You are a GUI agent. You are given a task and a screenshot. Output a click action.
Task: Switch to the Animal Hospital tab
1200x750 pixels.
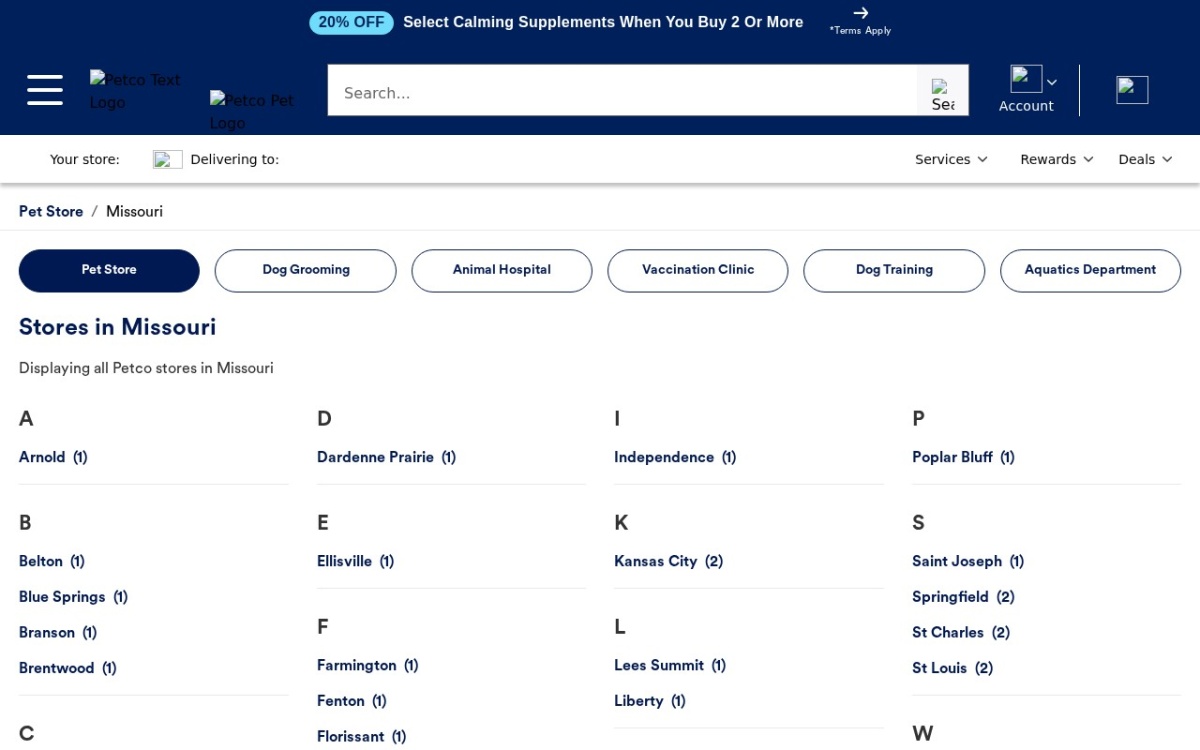[x=502, y=271]
